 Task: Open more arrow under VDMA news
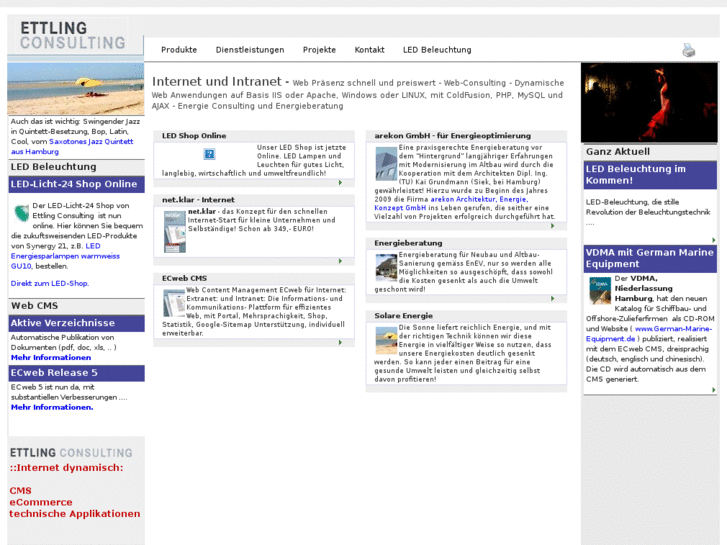(x=714, y=390)
